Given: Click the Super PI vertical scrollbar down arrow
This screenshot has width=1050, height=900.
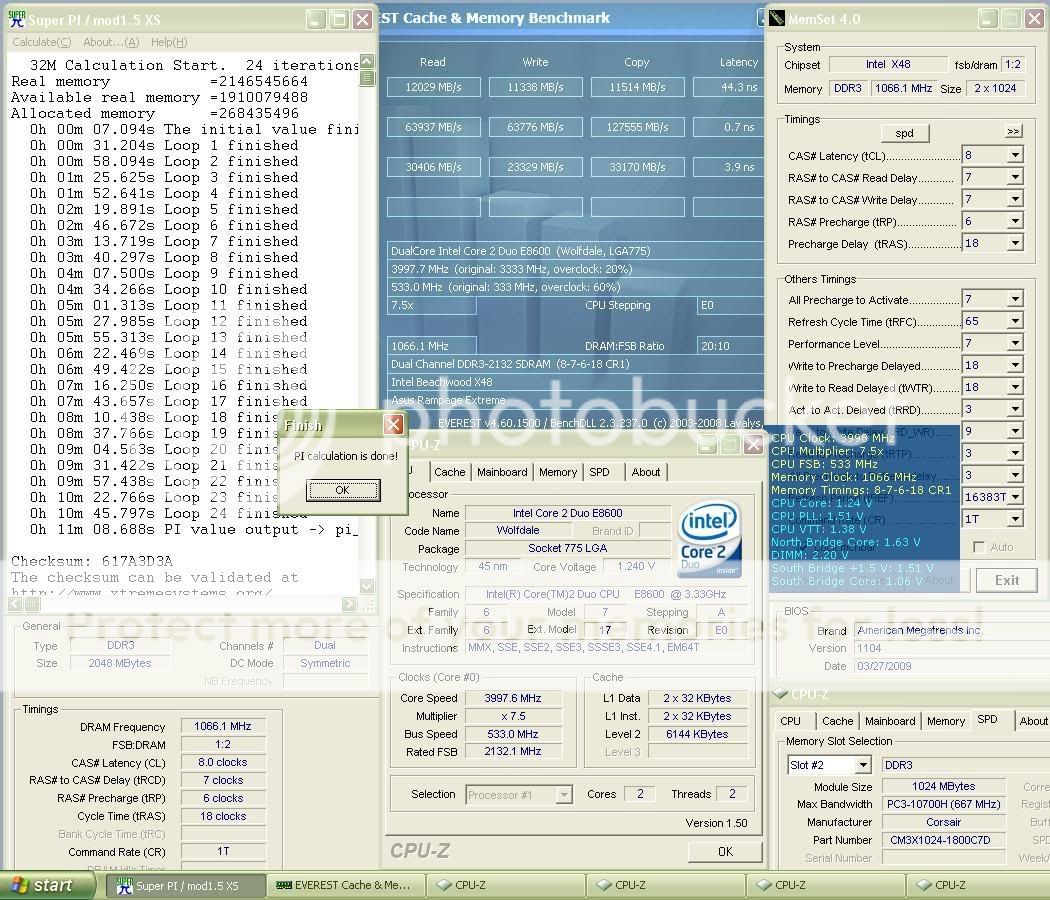Looking at the screenshot, I should coord(367,587).
